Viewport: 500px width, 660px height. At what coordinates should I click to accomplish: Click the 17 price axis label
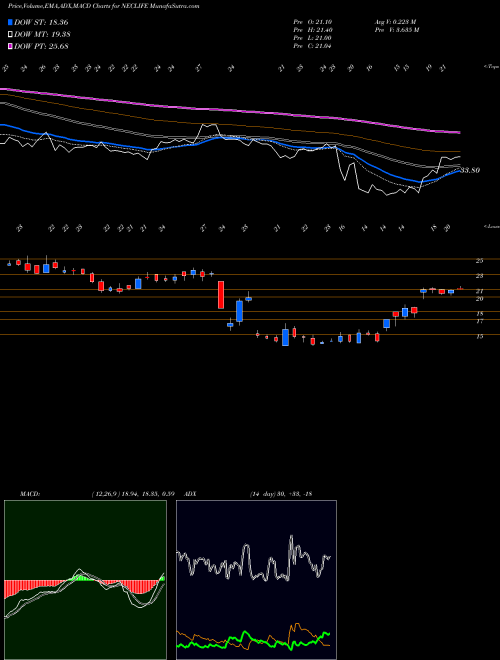click(x=479, y=322)
